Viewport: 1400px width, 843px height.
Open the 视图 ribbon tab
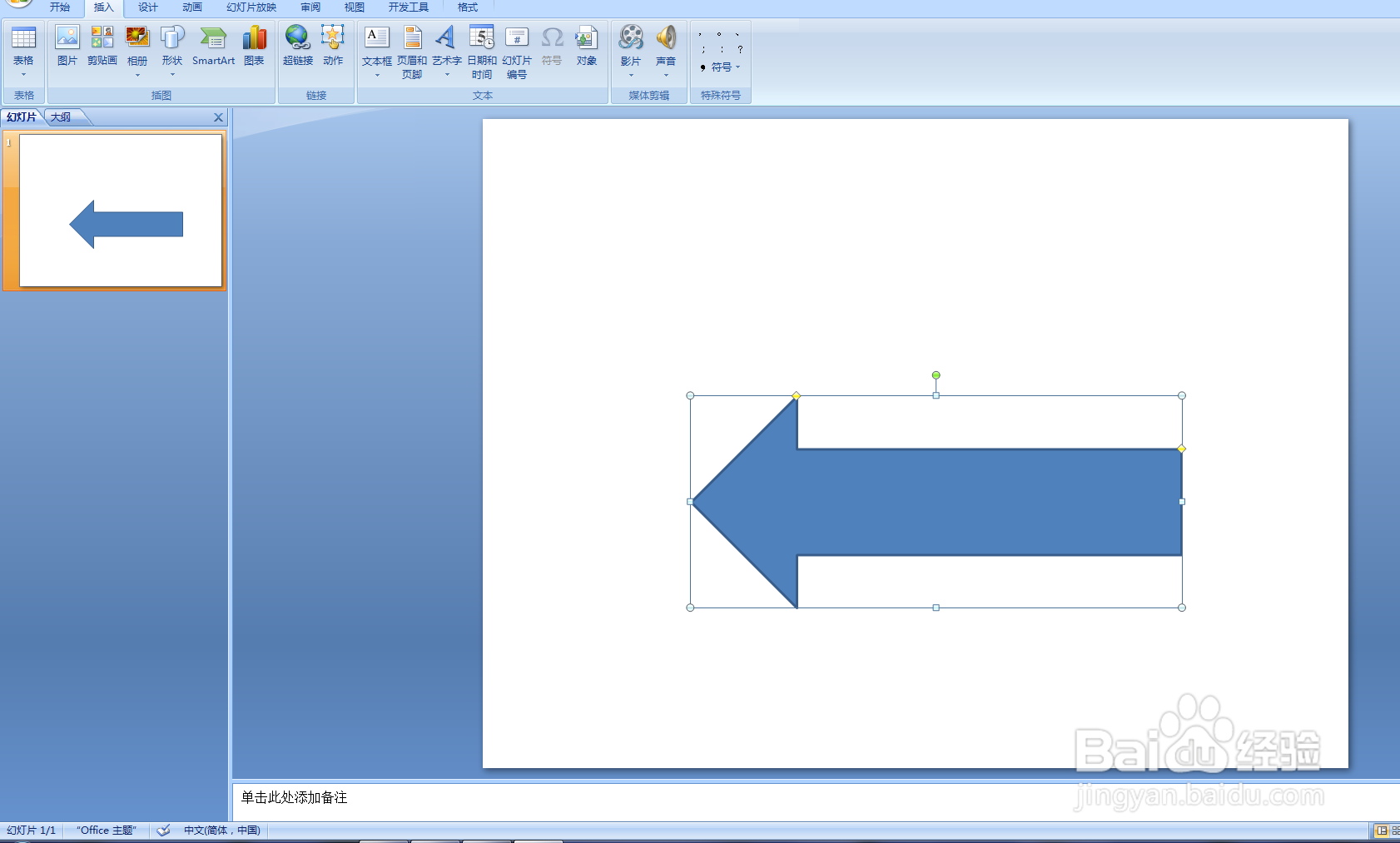(355, 7)
